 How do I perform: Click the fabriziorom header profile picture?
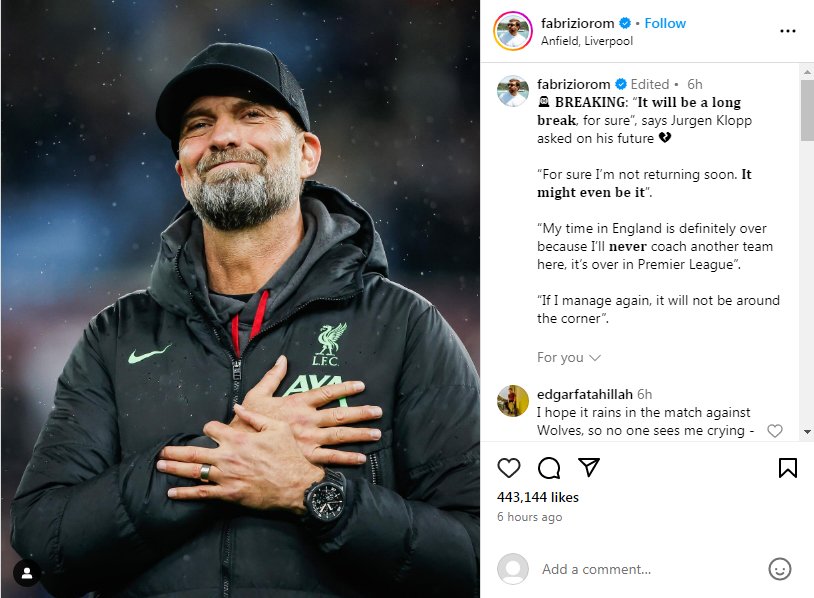(513, 31)
